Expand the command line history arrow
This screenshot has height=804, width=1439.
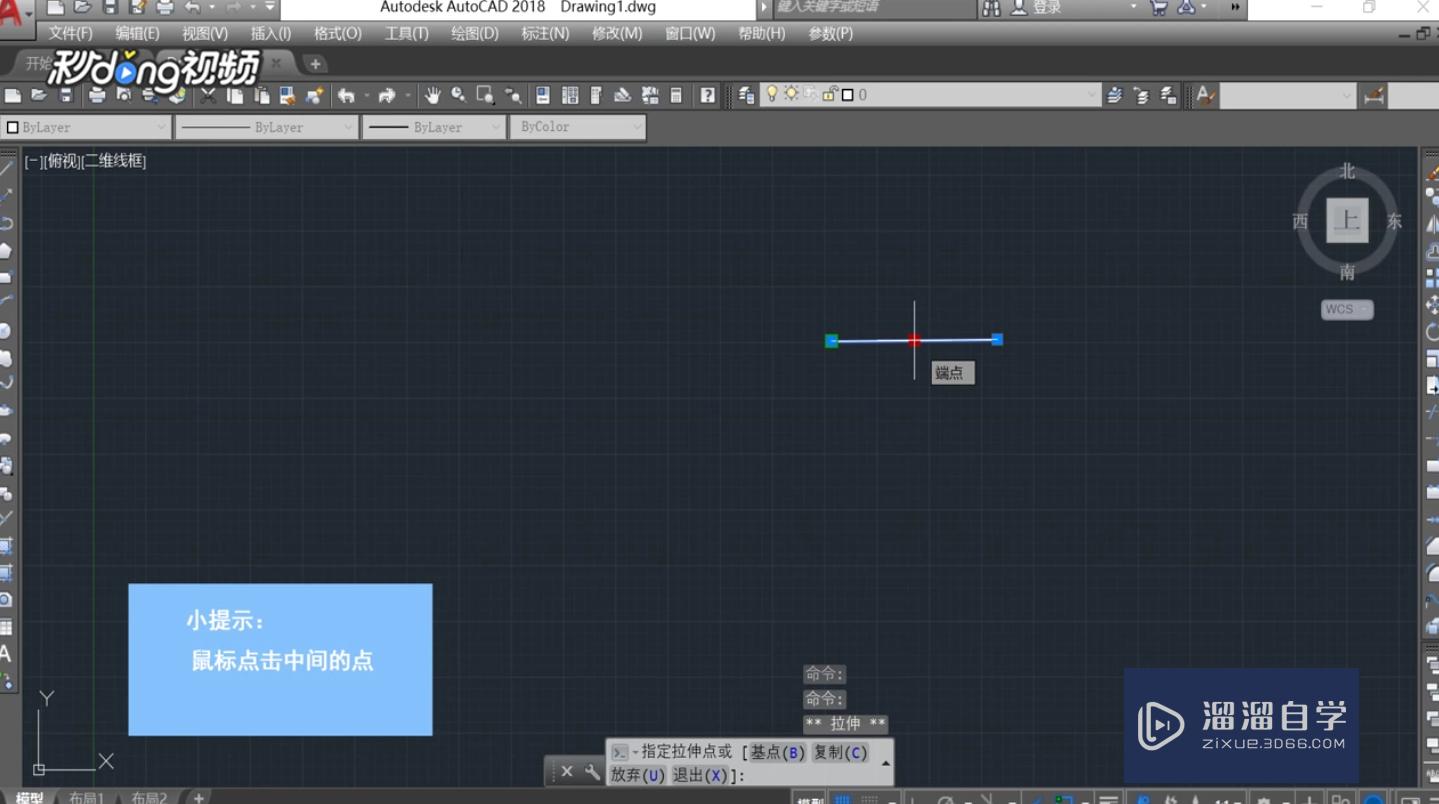point(886,763)
